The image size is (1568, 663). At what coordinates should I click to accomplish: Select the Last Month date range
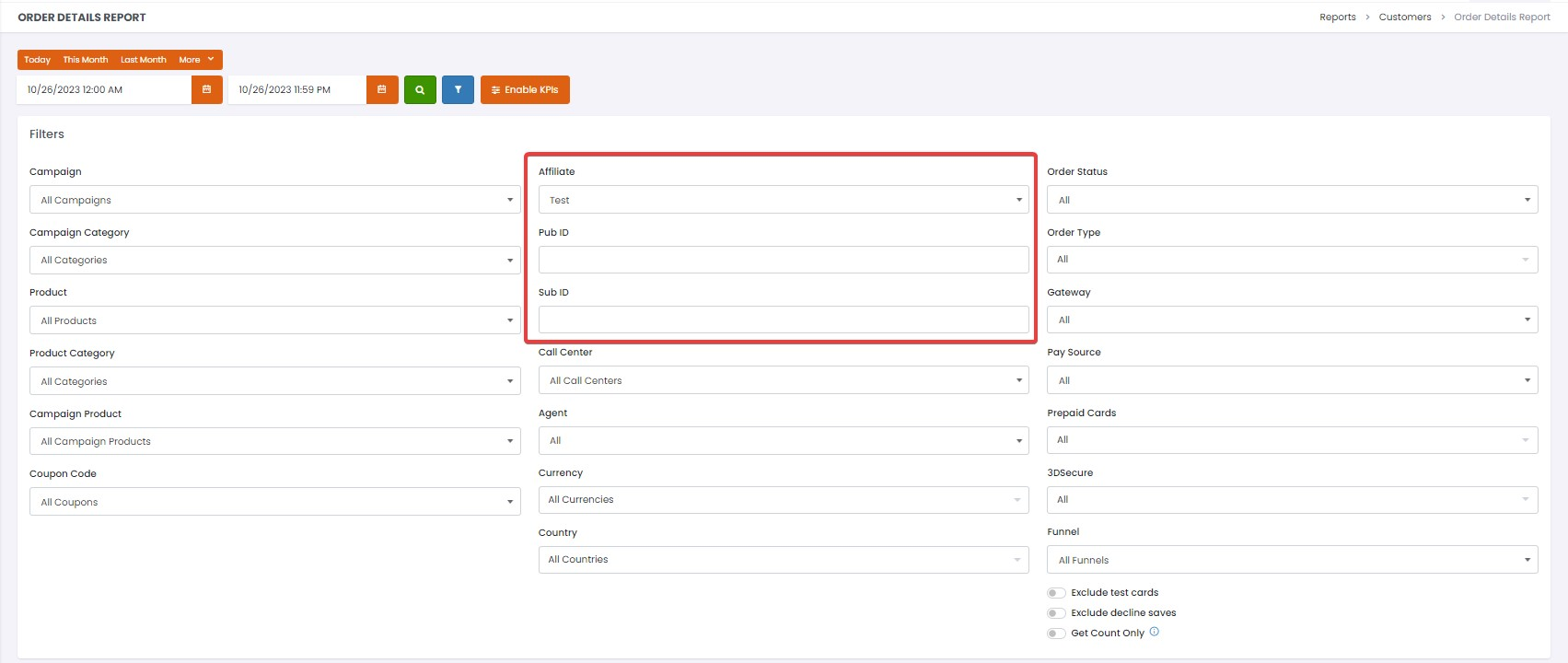[144, 60]
